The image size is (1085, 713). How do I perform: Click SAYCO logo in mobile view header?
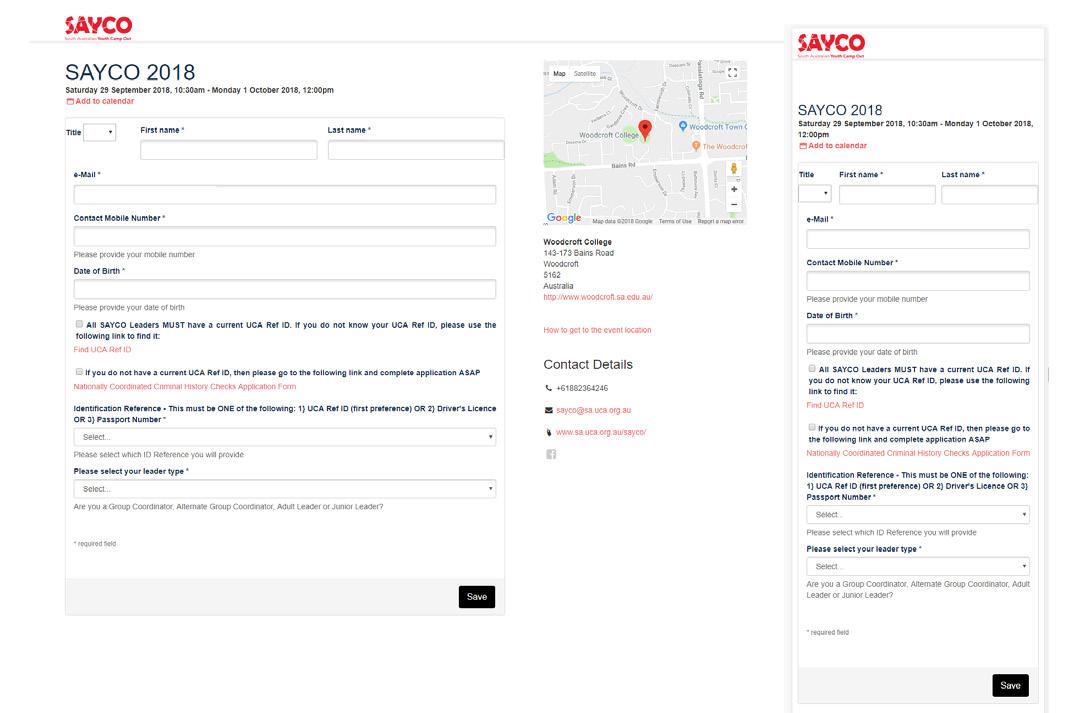[831, 45]
